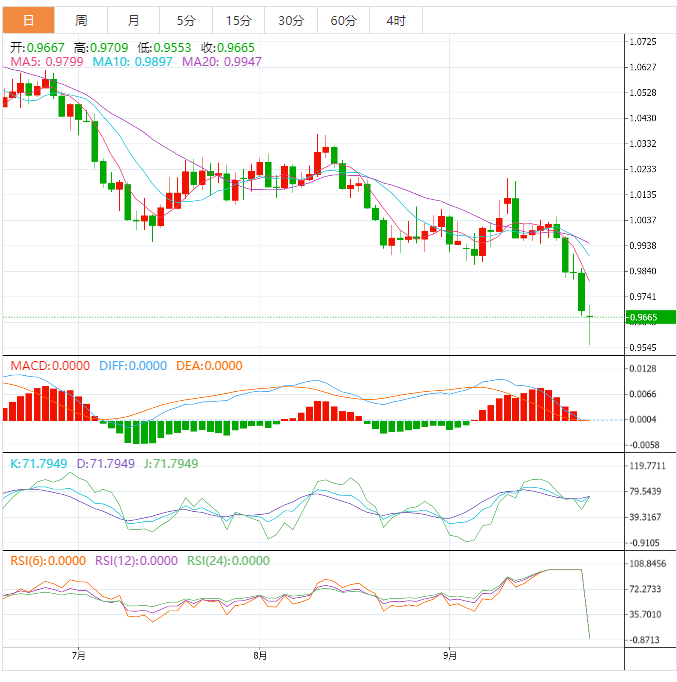
Task: Click the DEA:0.0000 indicator label
Action: click(x=209, y=366)
